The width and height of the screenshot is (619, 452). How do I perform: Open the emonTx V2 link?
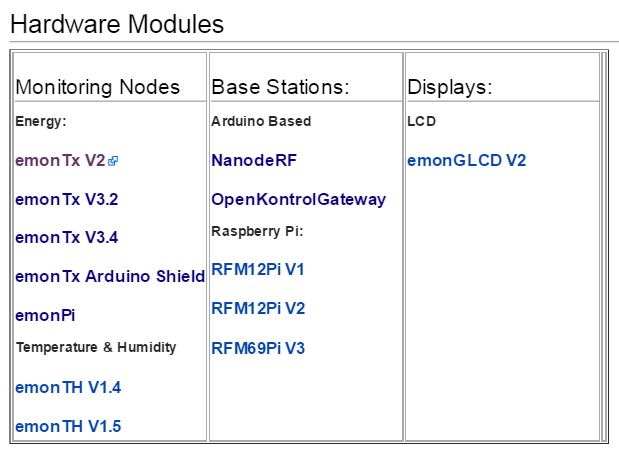point(60,161)
